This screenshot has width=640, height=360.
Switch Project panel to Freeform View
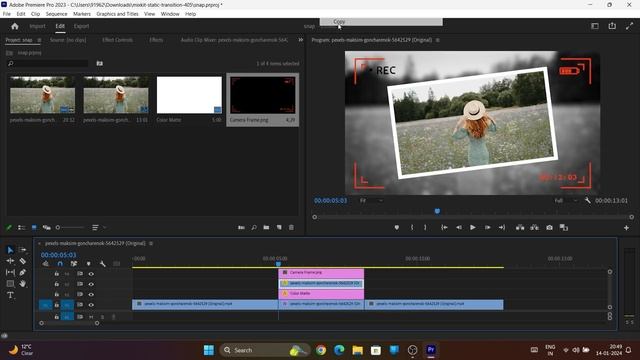pyautogui.click(x=47, y=227)
